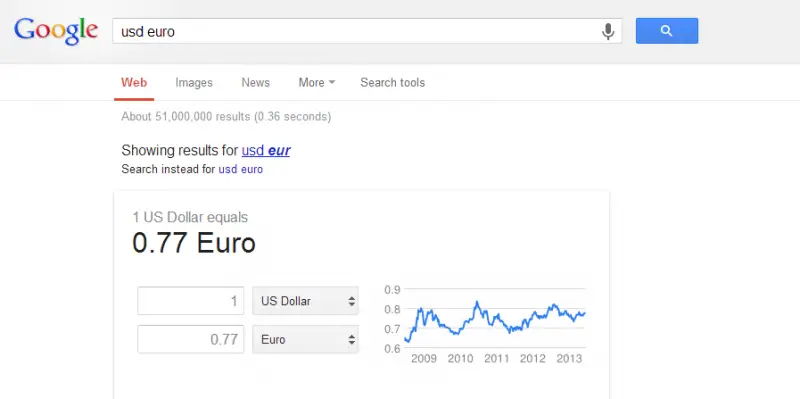The width and height of the screenshot is (800, 399).
Task: Click the US Dollar amount field
Action: coord(190,301)
